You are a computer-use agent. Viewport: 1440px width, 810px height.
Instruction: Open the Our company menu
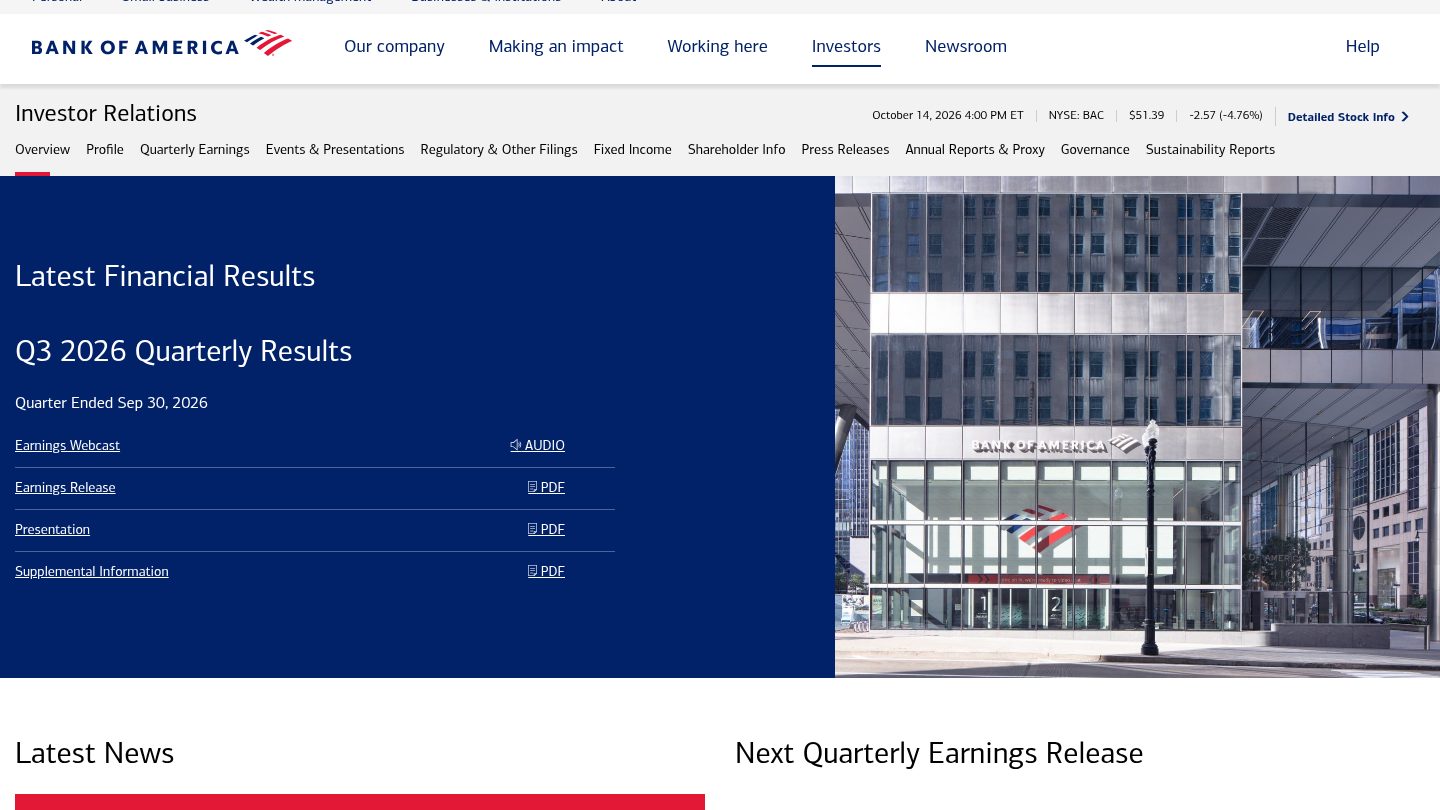(x=394, y=46)
